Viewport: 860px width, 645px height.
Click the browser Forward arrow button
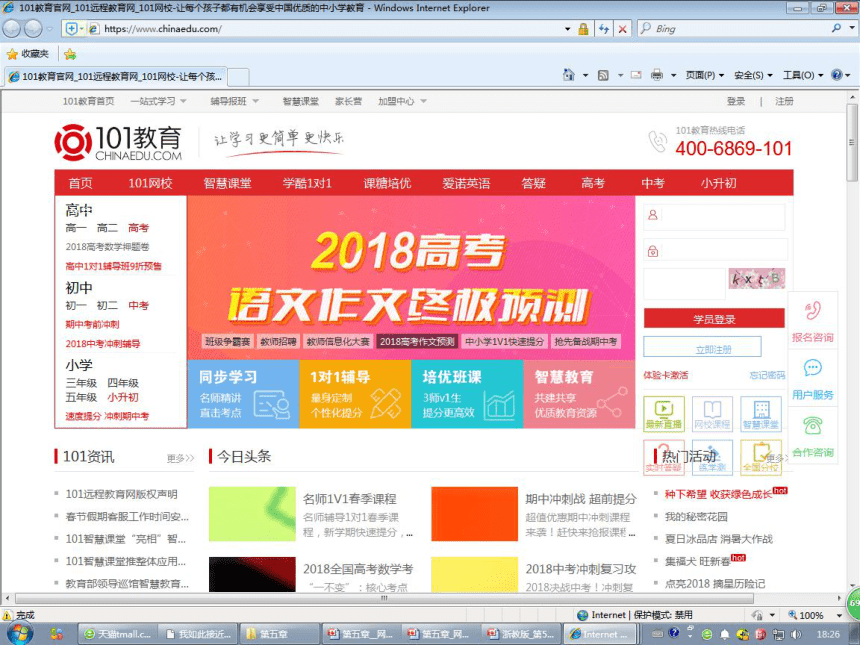(33, 29)
